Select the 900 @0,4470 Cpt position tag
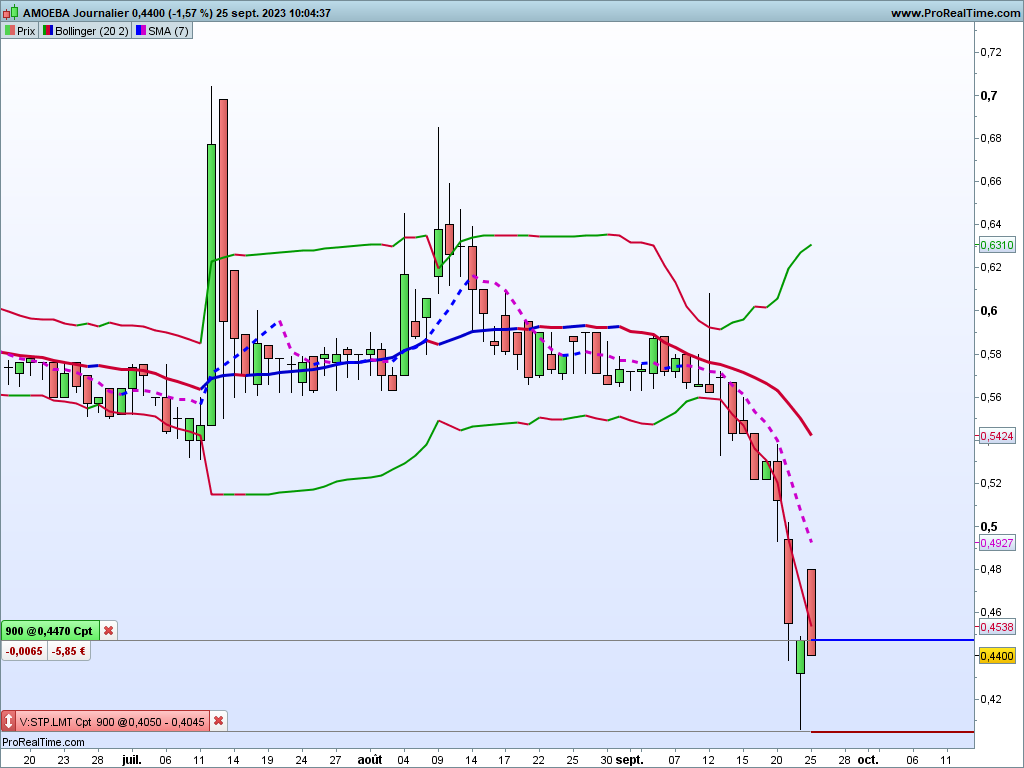 (x=50, y=631)
